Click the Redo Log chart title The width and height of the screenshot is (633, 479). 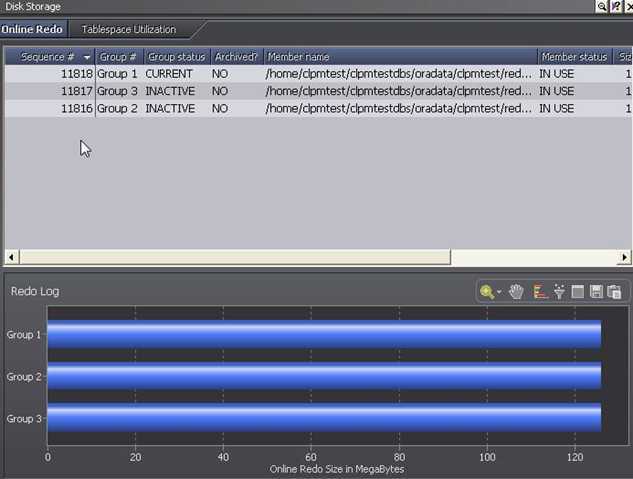(35, 291)
